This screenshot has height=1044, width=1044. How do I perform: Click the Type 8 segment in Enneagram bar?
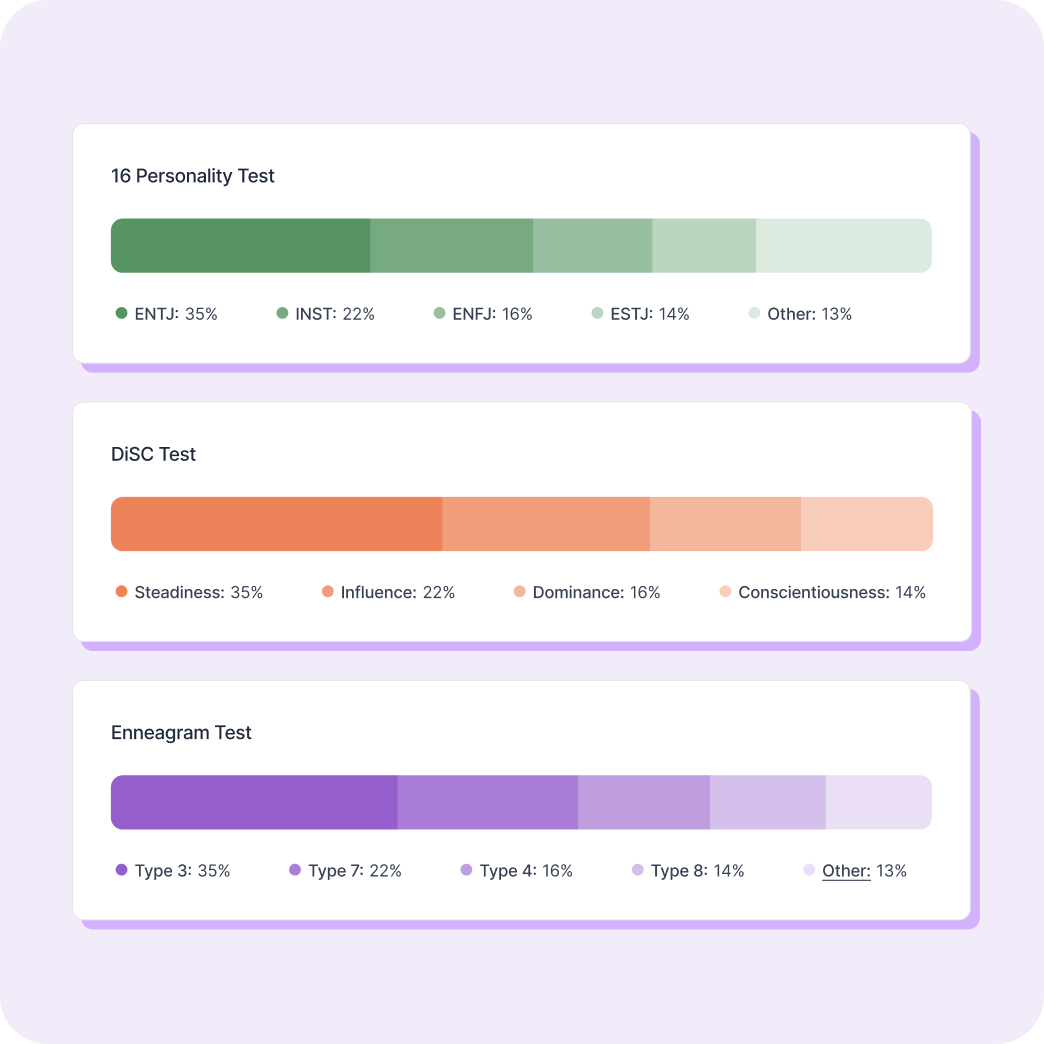click(x=767, y=802)
